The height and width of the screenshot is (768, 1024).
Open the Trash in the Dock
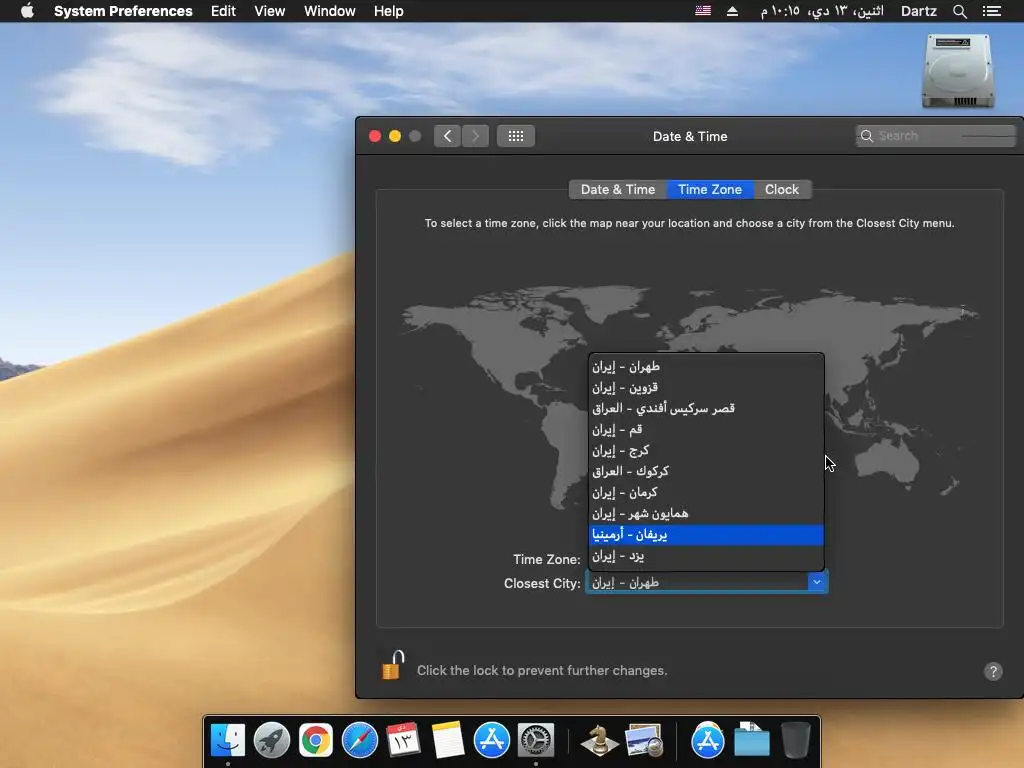tap(795, 741)
